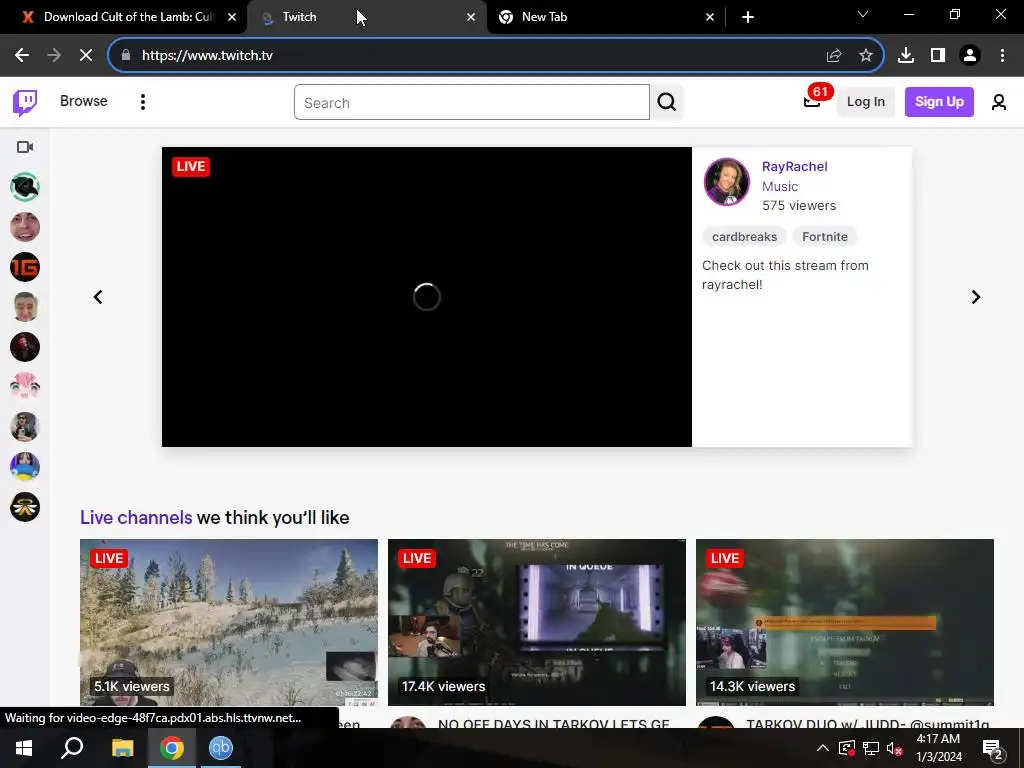Open the blue-yellow sidebar channel avatar
Viewport: 1024px width, 768px height.
click(x=25, y=467)
